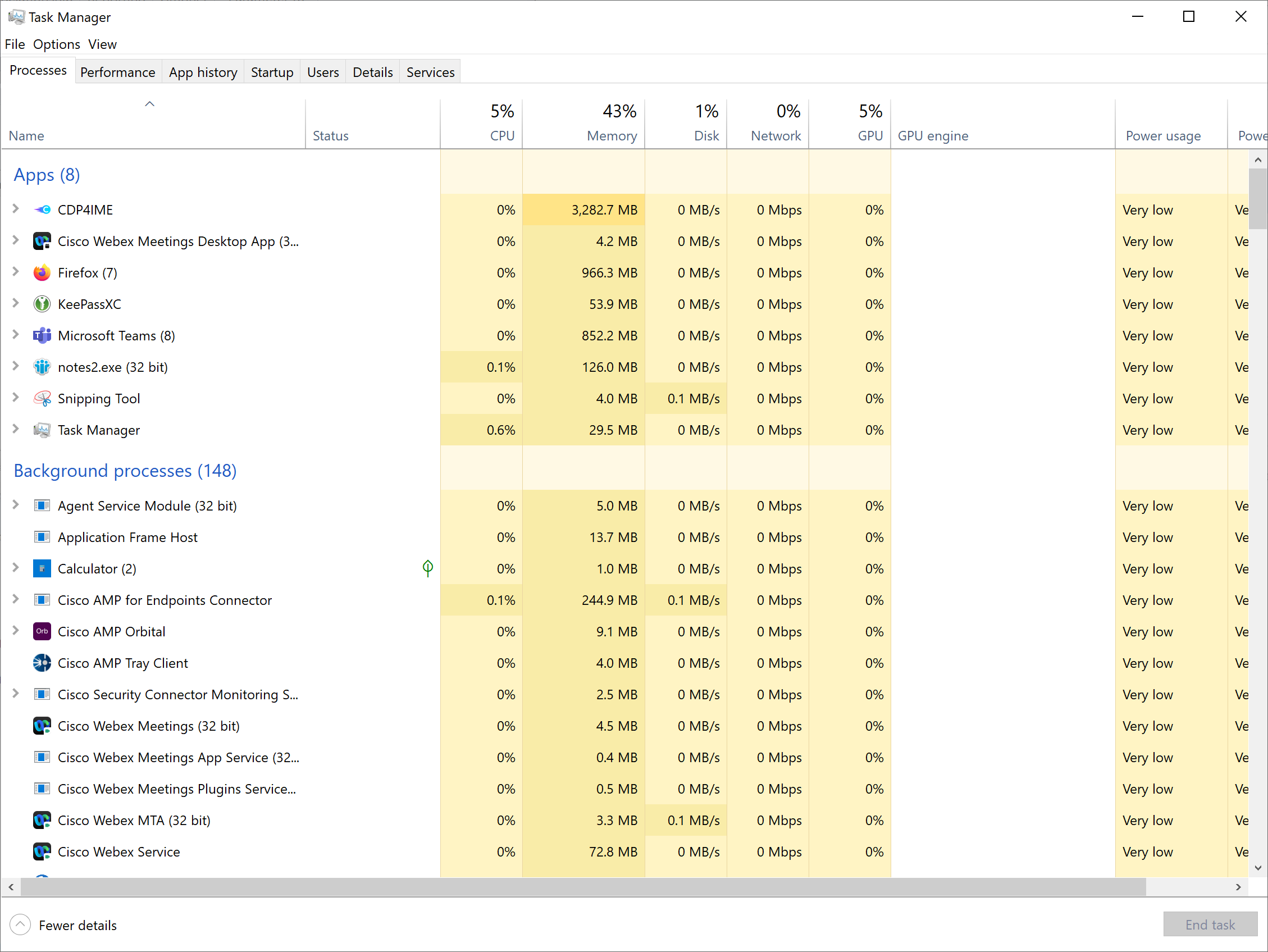This screenshot has width=1268, height=952.
Task: Expand the Firefox process group
Action: pyautogui.click(x=15, y=272)
